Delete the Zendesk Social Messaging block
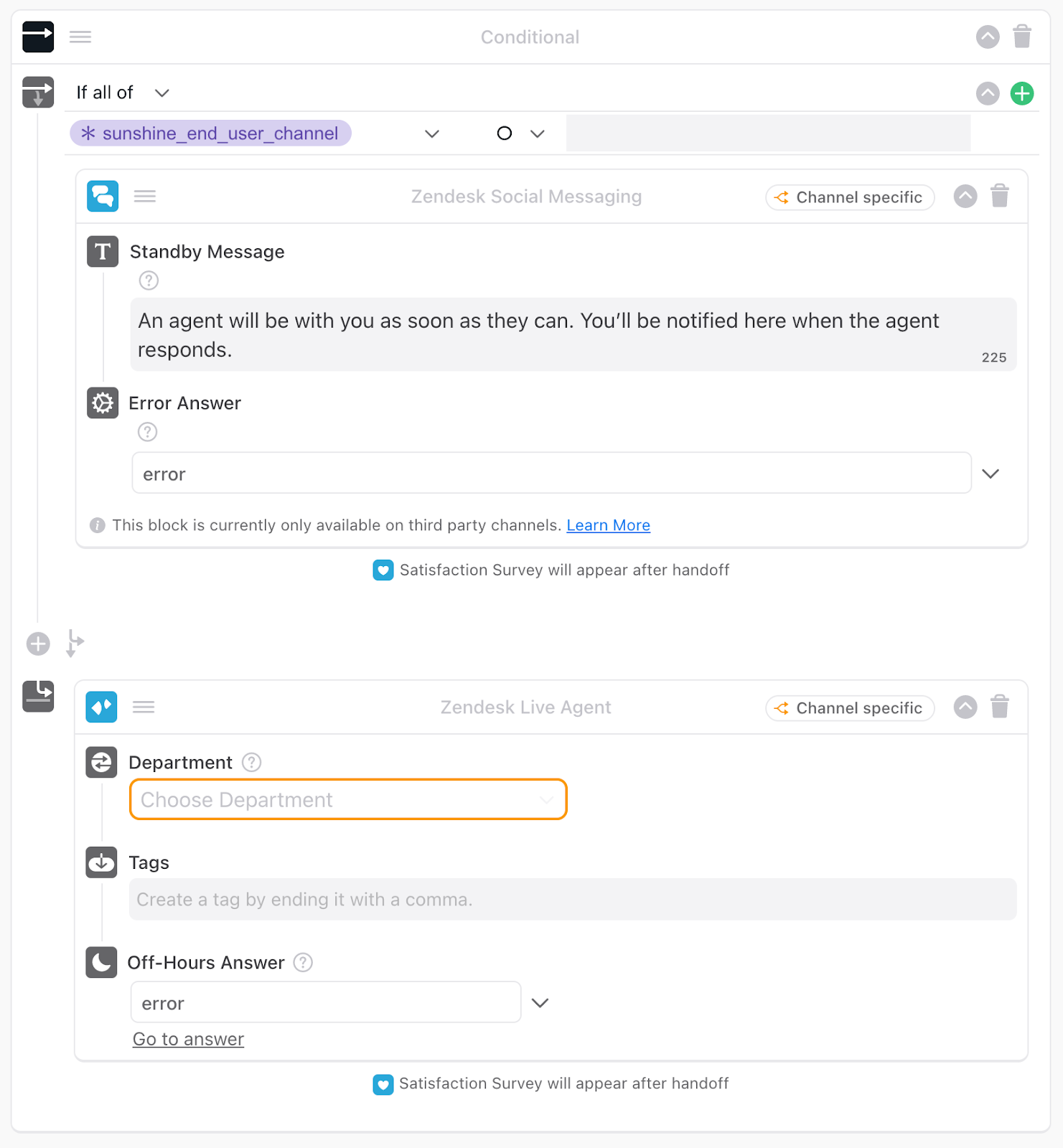 pos(999,196)
